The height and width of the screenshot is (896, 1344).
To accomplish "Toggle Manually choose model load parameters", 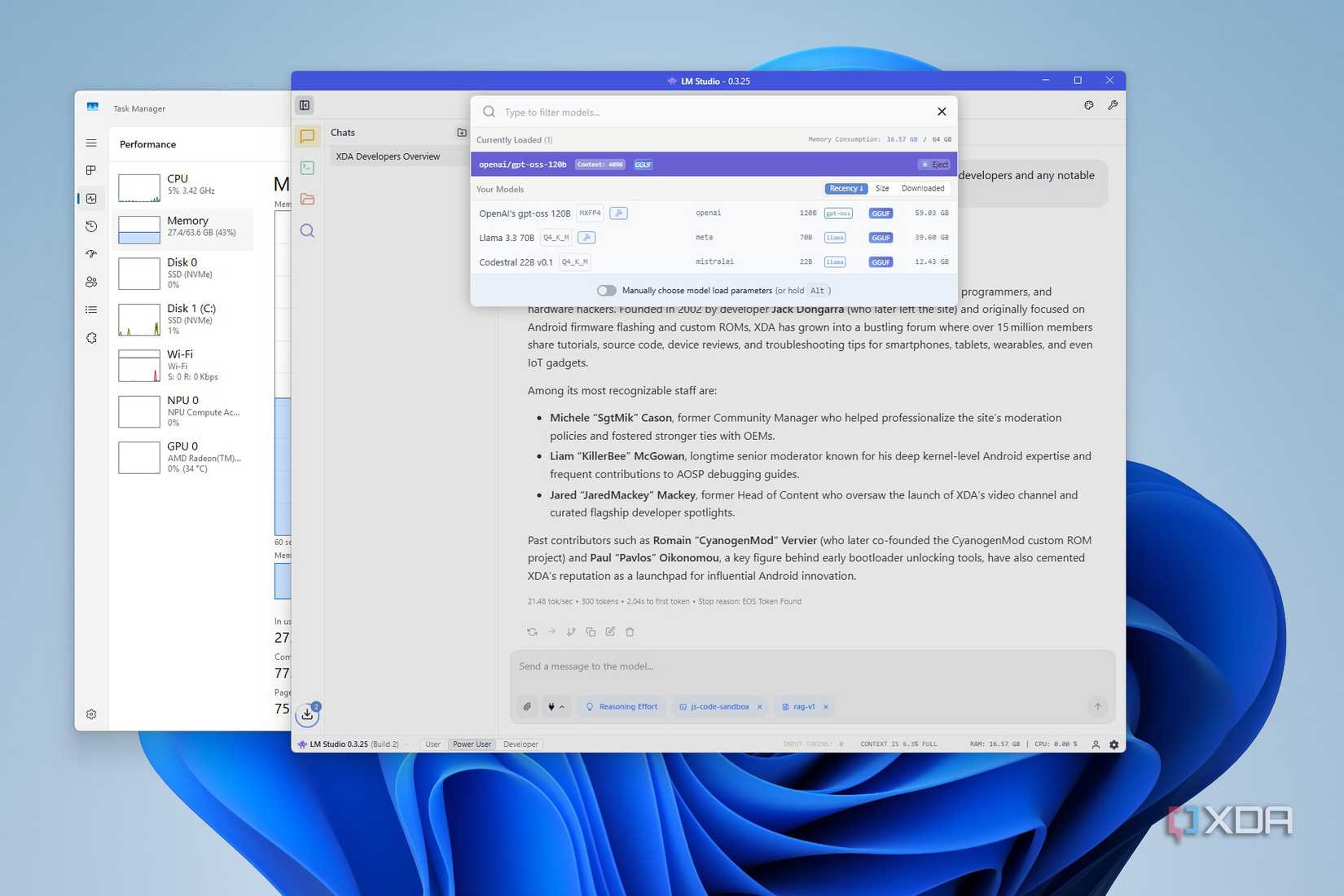I will tap(606, 291).
